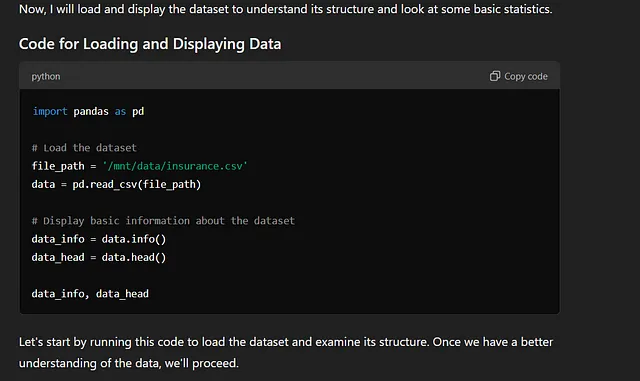Screen dimensions: 640x381
Task: Click the Code for Loading and Displaying Data heading
Action: pyautogui.click(x=150, y=44)
